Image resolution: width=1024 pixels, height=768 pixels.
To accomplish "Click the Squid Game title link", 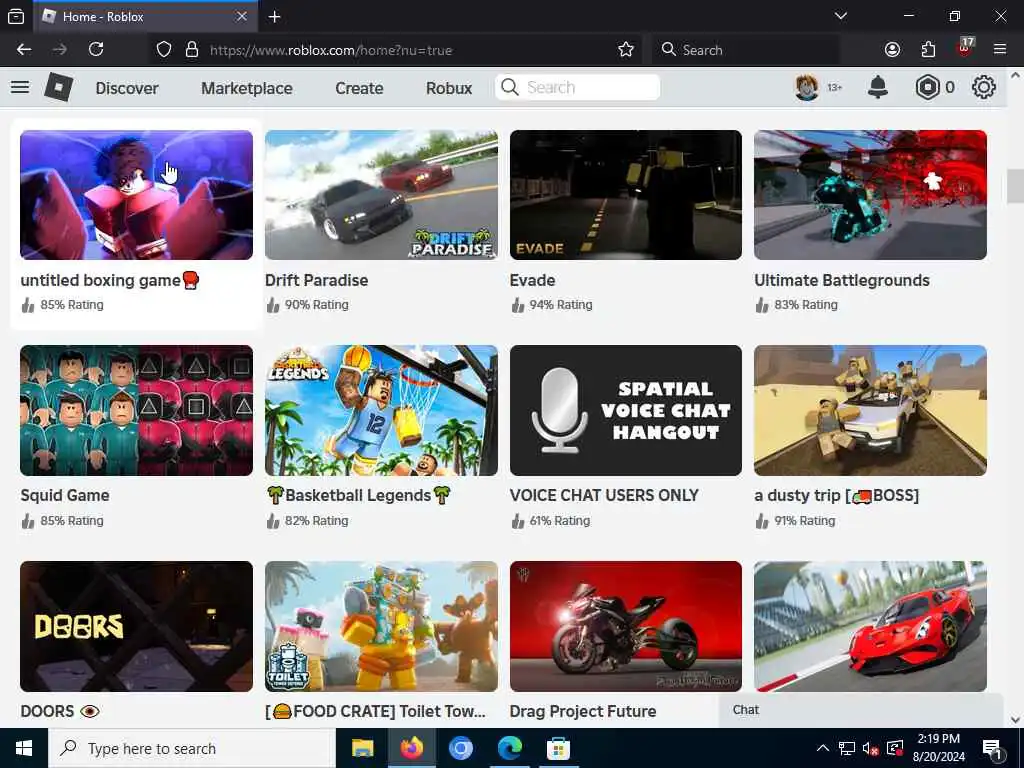I will click(x=65, y=496).
